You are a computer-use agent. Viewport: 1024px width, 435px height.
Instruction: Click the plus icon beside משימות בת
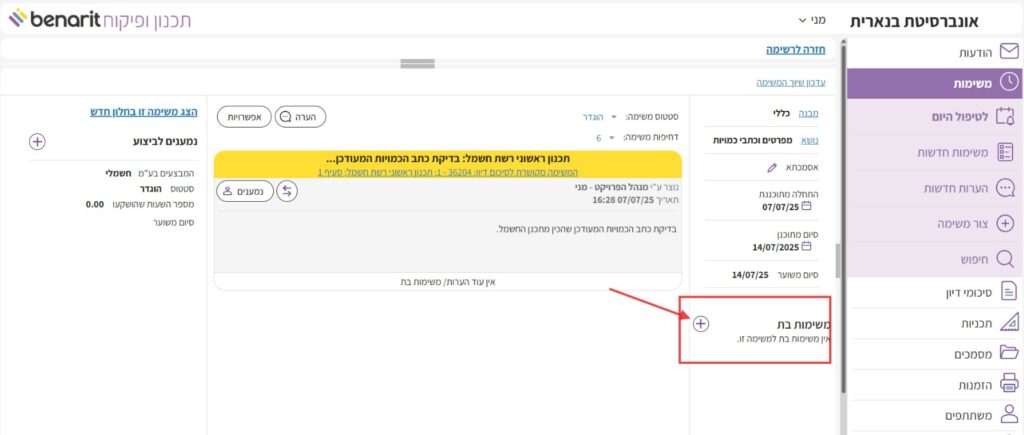point(701,323)
